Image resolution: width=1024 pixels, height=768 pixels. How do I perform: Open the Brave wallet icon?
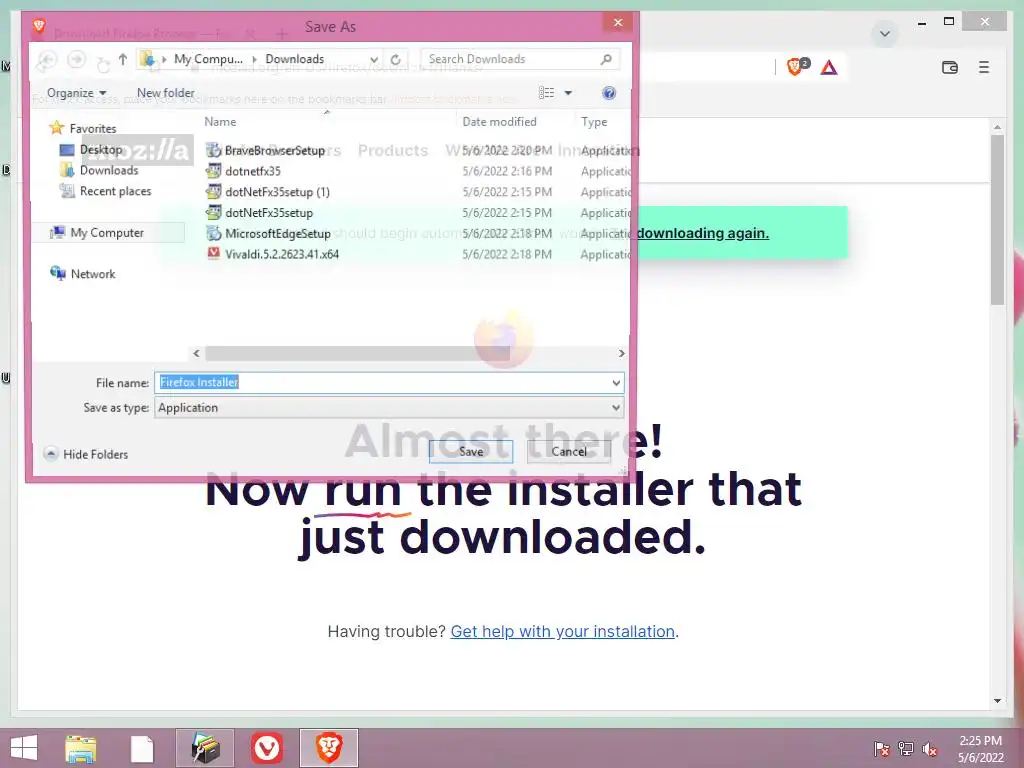pyautogui.click(x=950, y=67)
